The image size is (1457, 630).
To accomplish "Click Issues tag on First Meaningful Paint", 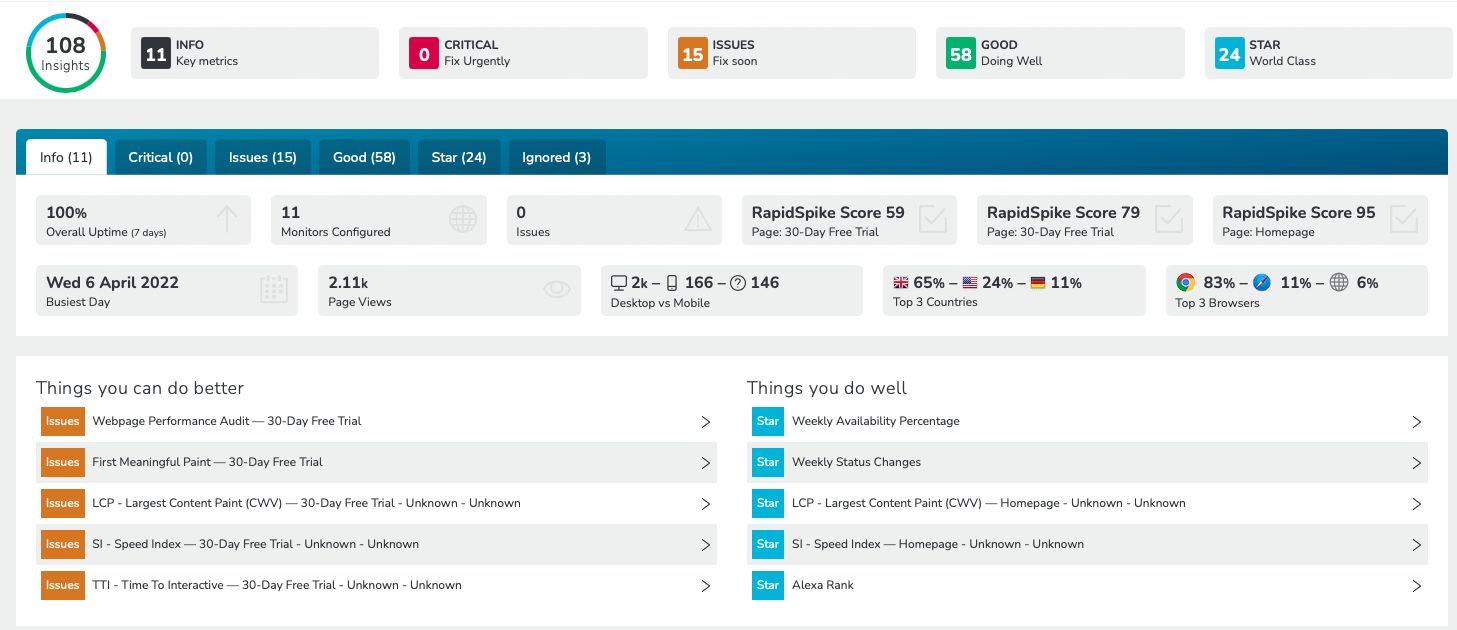I will tap(63, 463).
